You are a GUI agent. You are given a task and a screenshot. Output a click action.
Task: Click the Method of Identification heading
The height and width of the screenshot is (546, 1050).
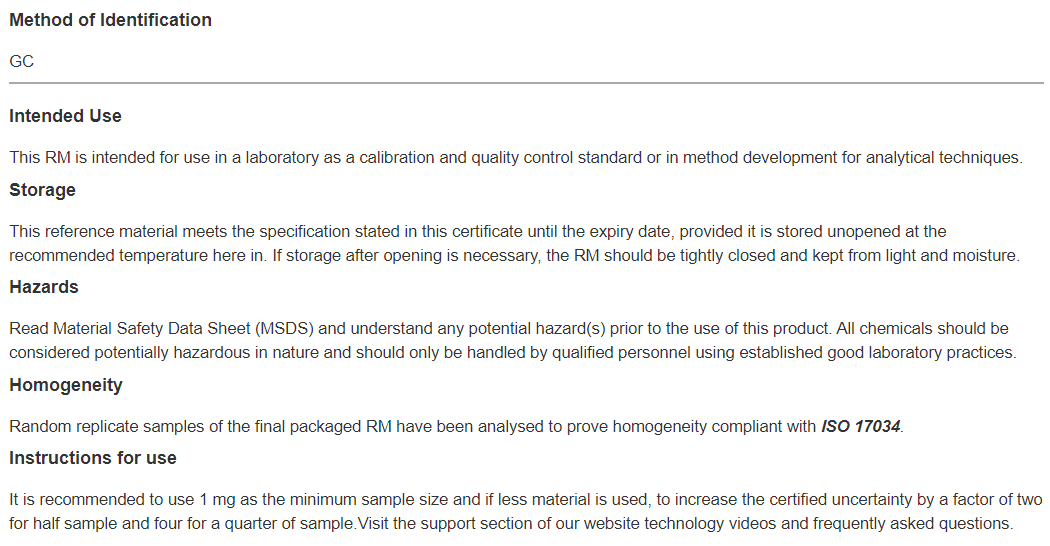(110, 20)
